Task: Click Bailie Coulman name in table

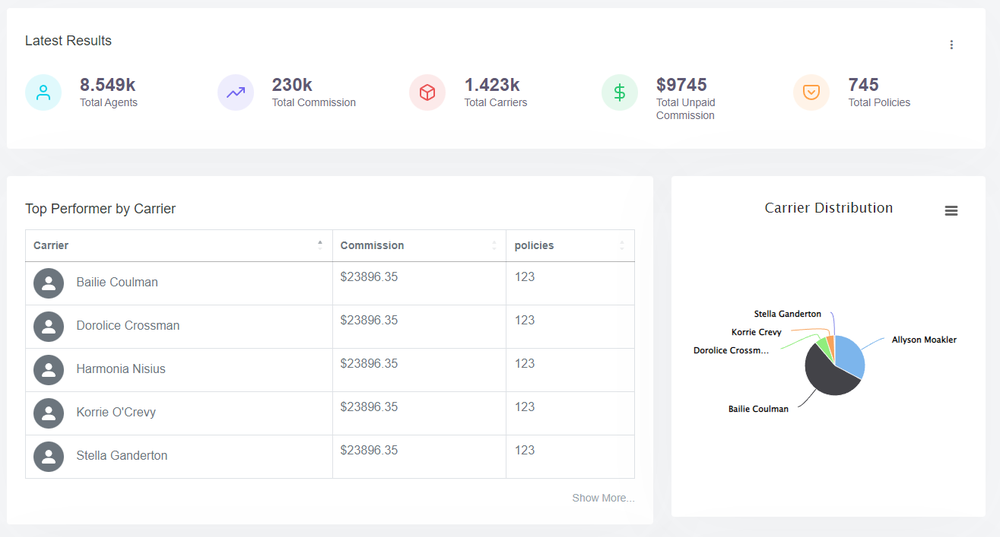Action: click(117, 282)
